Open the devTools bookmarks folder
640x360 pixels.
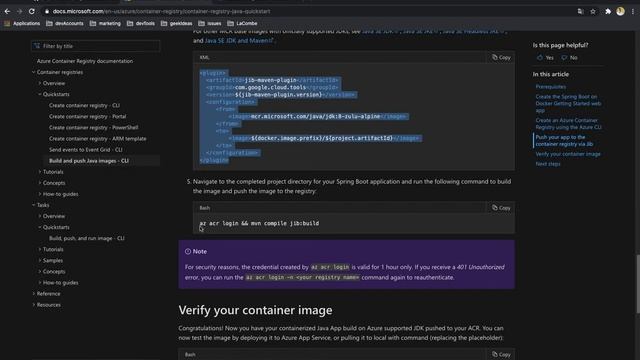click(x=141, y=24)
